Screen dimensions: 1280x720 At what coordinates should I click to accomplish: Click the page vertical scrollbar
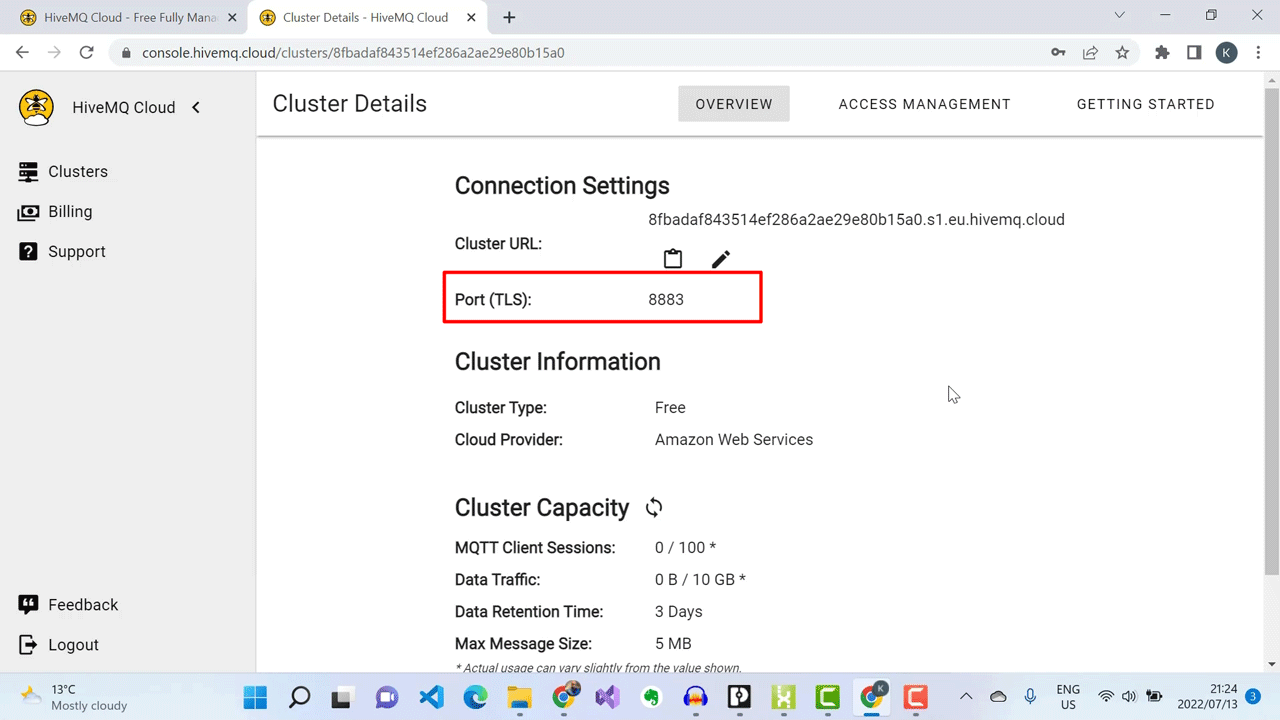coord(1271,330)
